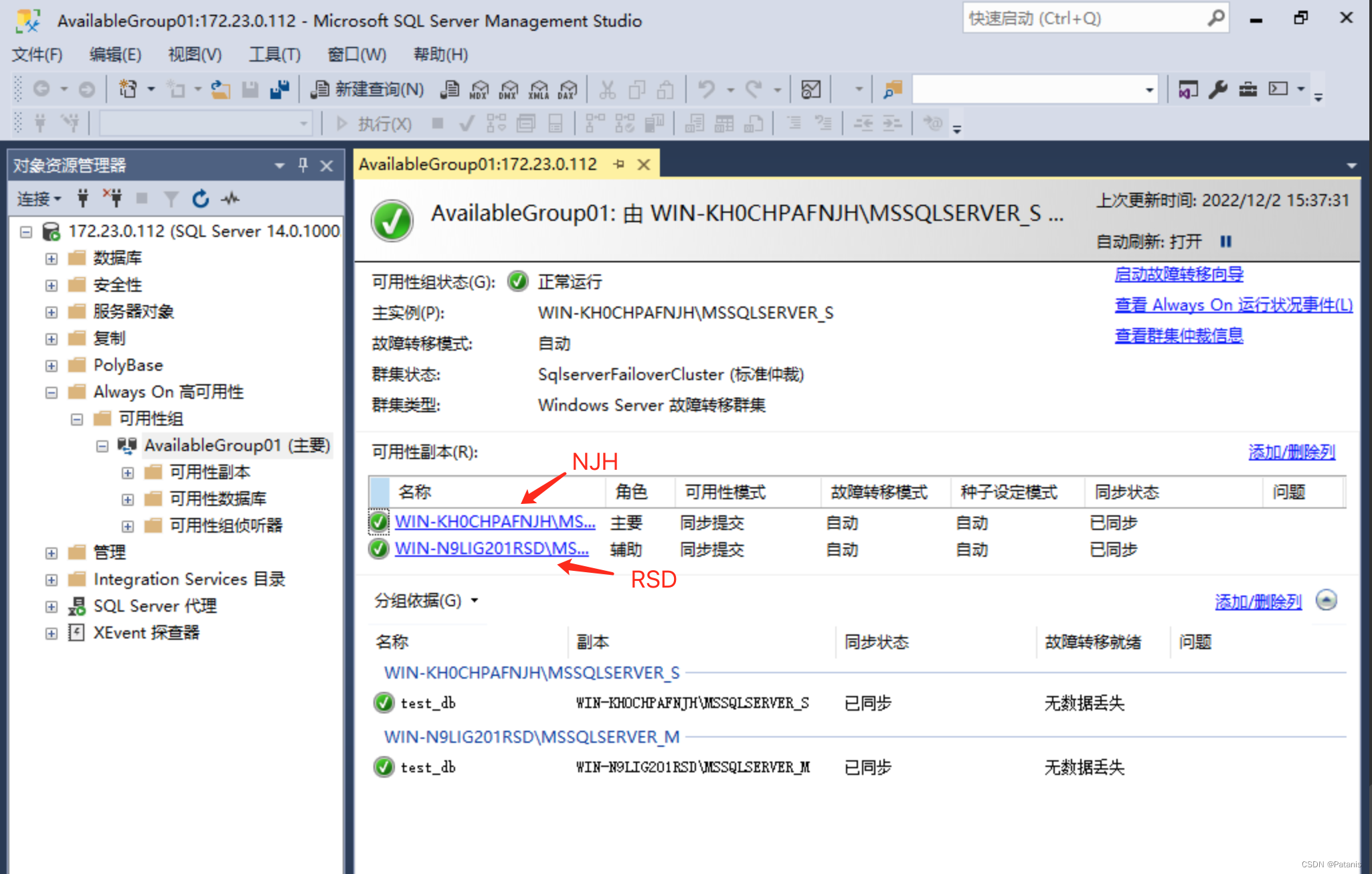Image resolution: width=1372 pixels, height=874 pixels.
Task: Expand the 服务器对象 tree node
Action: coord(52,312)
